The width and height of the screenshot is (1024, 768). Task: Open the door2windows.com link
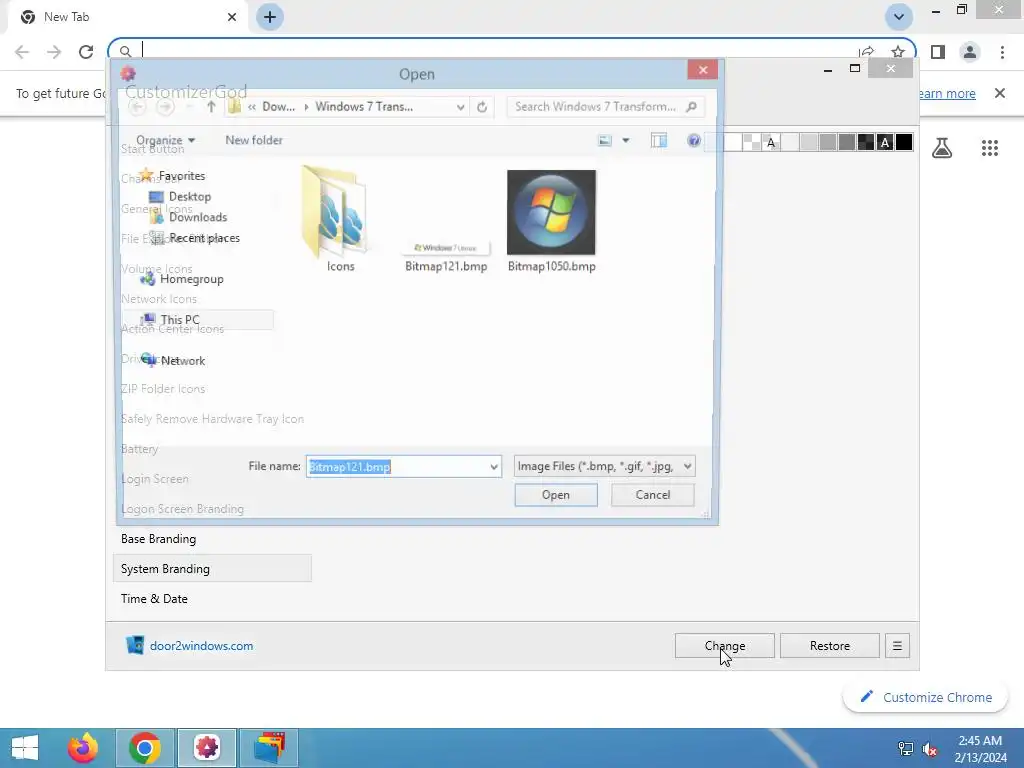(x=201, y=646)
